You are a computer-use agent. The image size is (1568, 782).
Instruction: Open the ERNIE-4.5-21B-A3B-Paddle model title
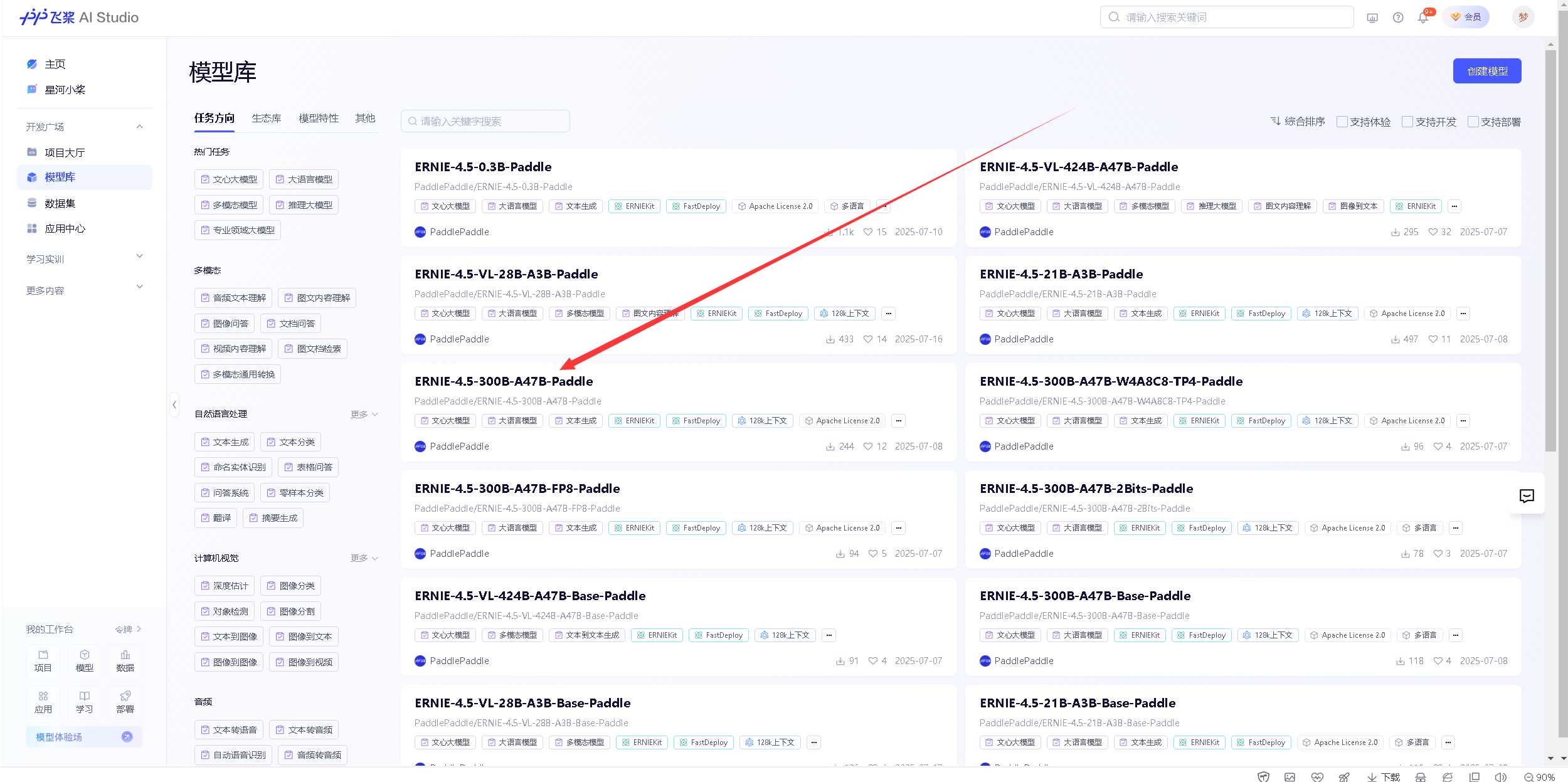click(1061, 274)
